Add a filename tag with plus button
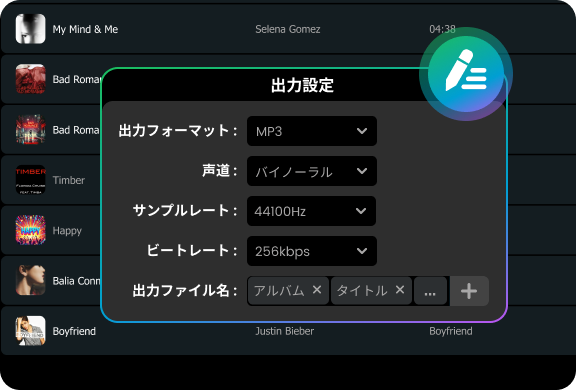Screen dimensions: 576x390 pyautogui.click(x=469, y=291)
